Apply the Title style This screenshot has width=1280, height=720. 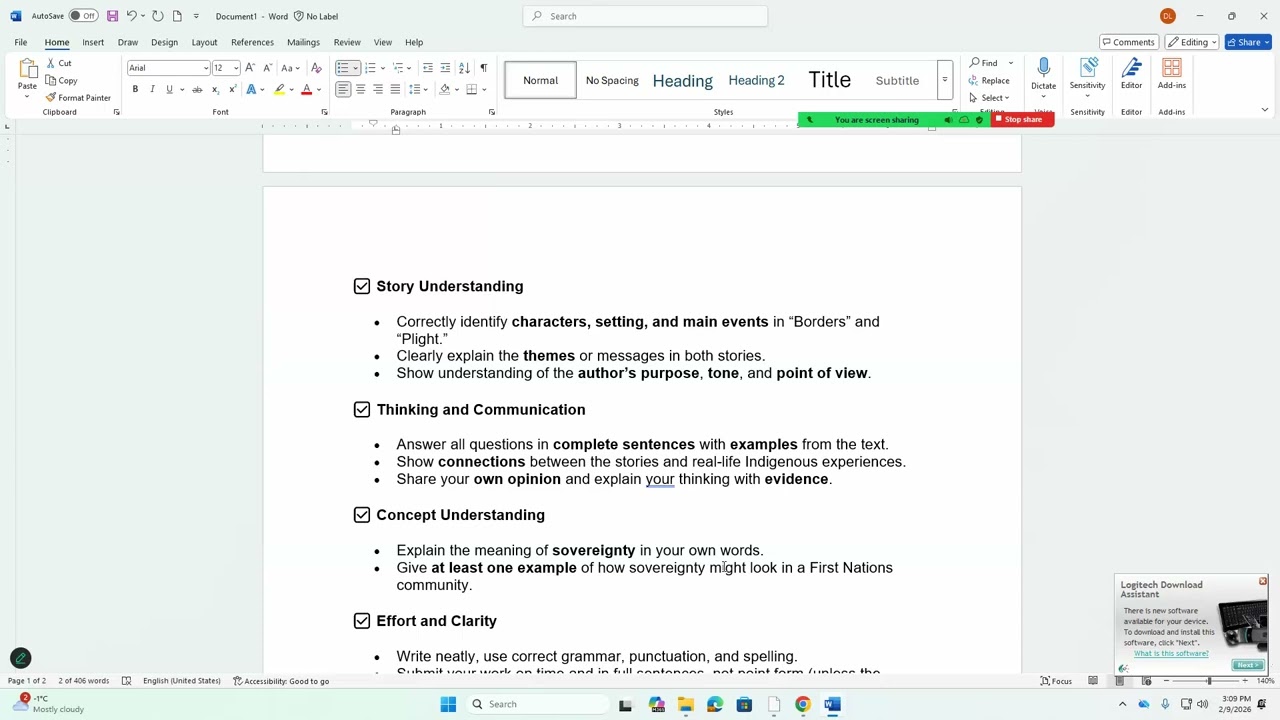tap(829, 80)
